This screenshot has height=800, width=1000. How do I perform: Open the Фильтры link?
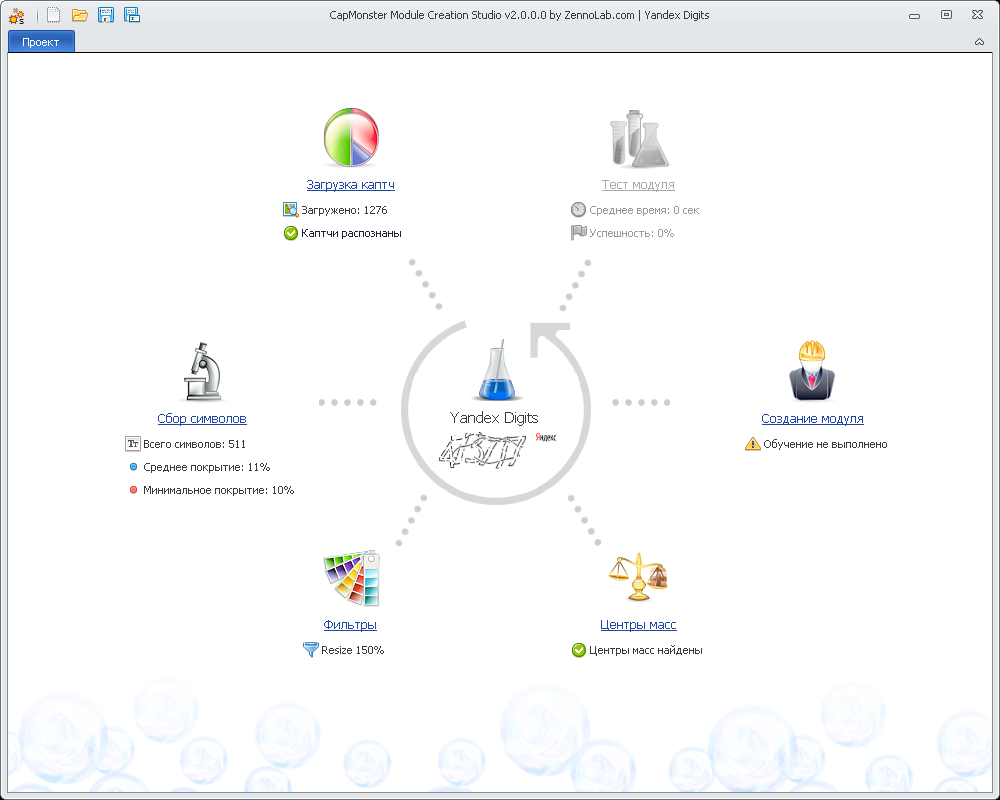[x=350, y=625]
